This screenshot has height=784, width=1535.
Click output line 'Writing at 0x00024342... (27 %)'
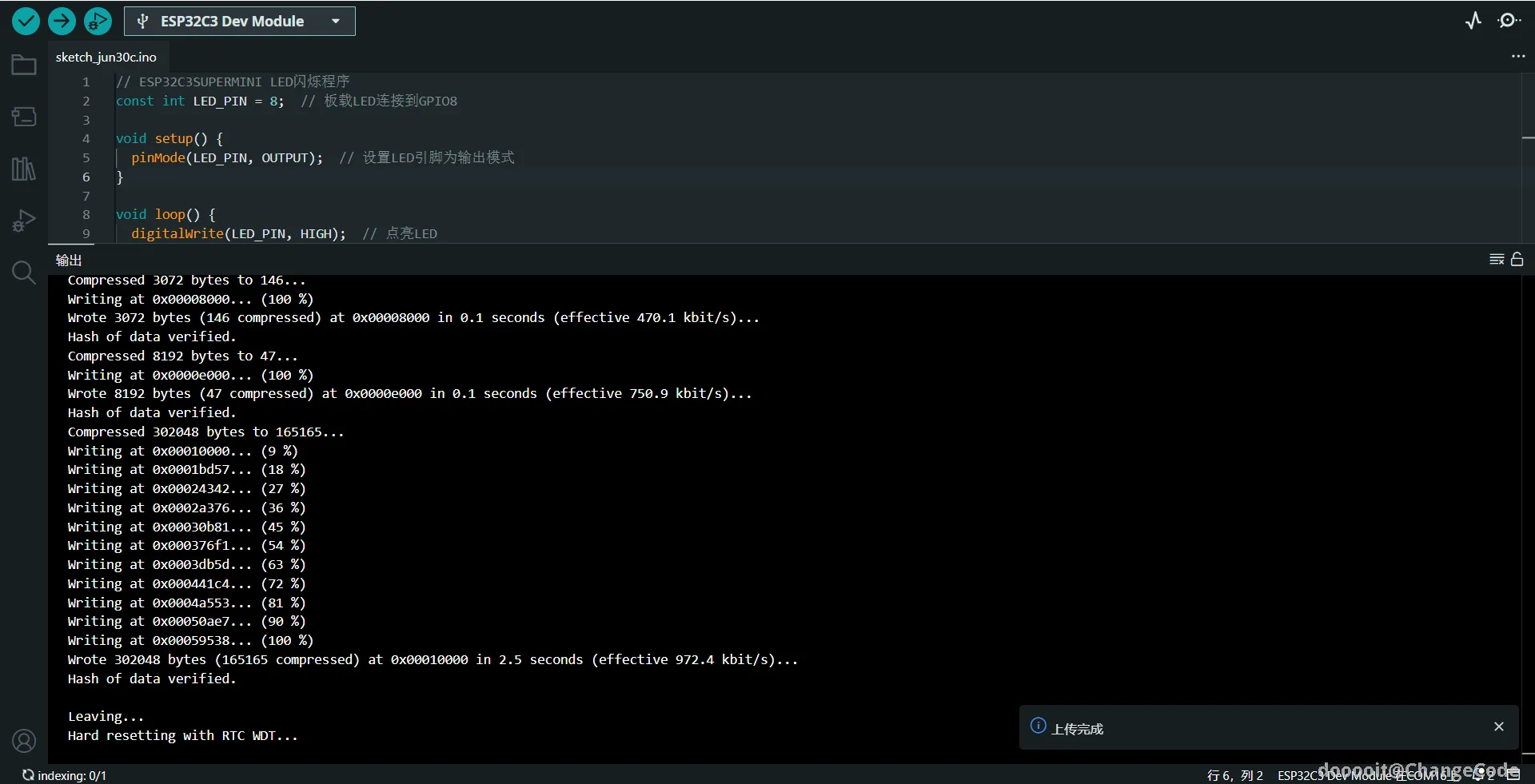186,489
